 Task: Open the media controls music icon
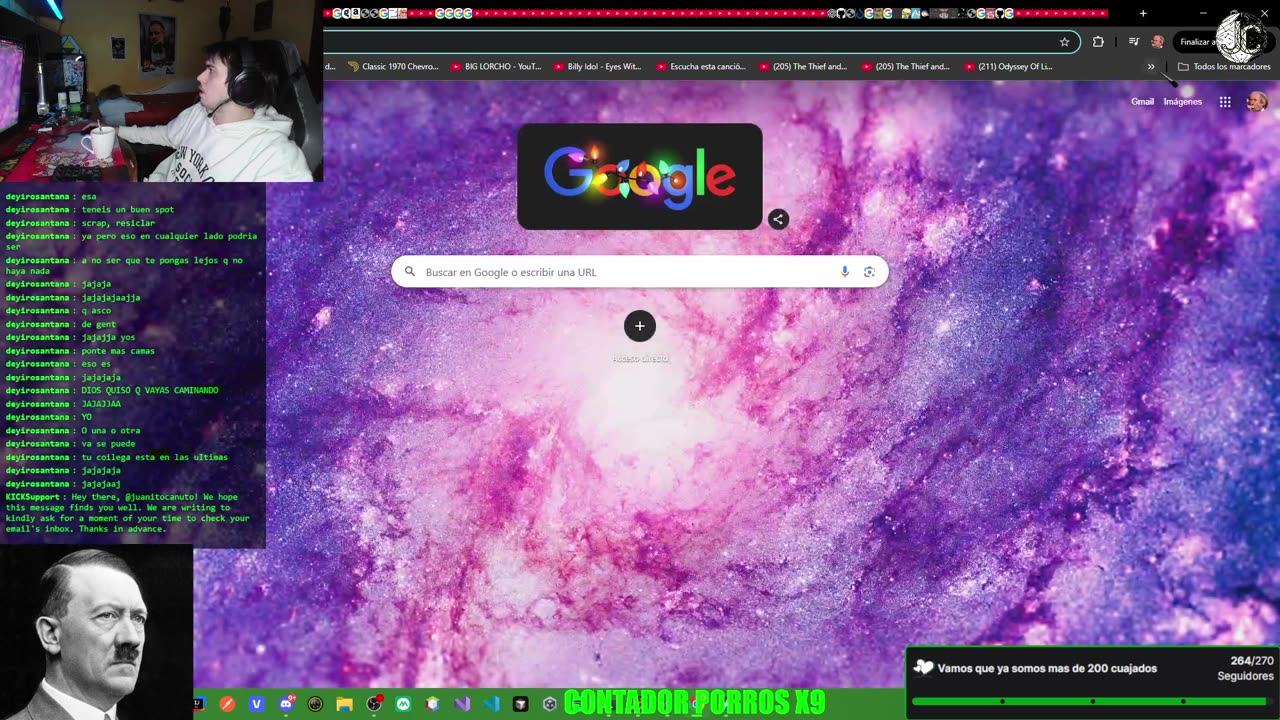(x=1133, y=42)
